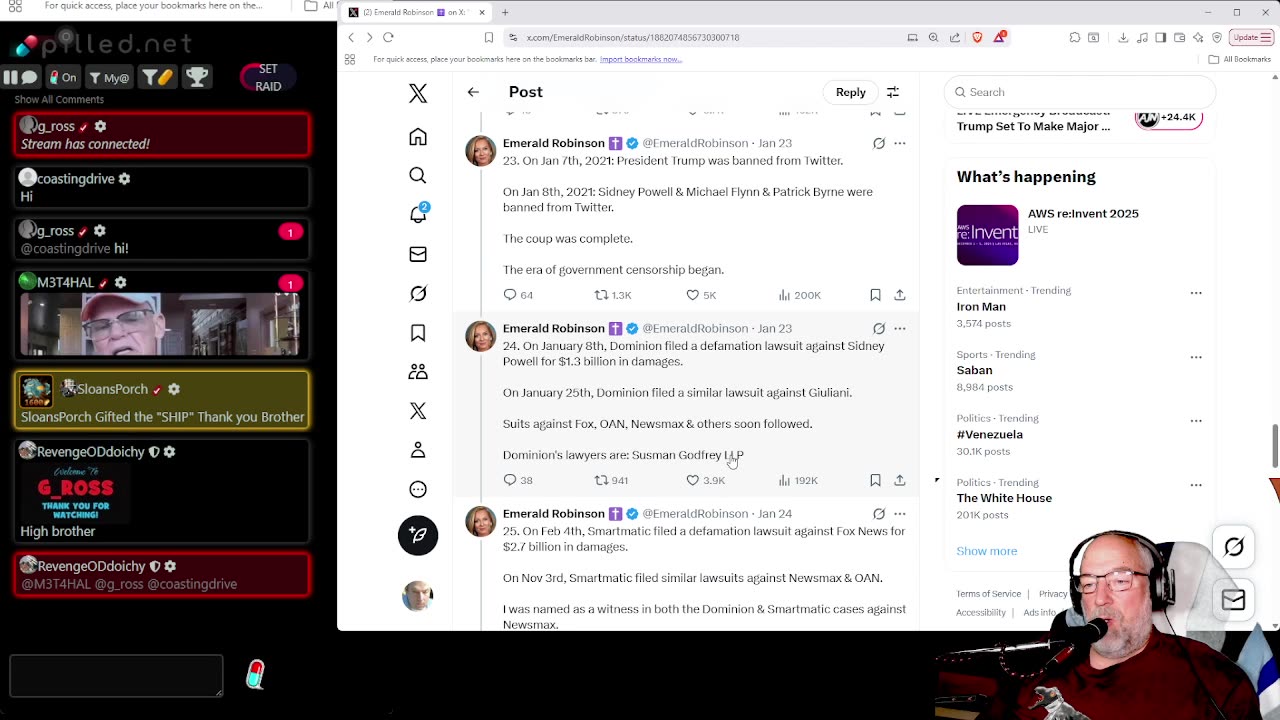Go back with the Post header arrow
Viewport: 1280px width, 720px height.
point(473,92)
